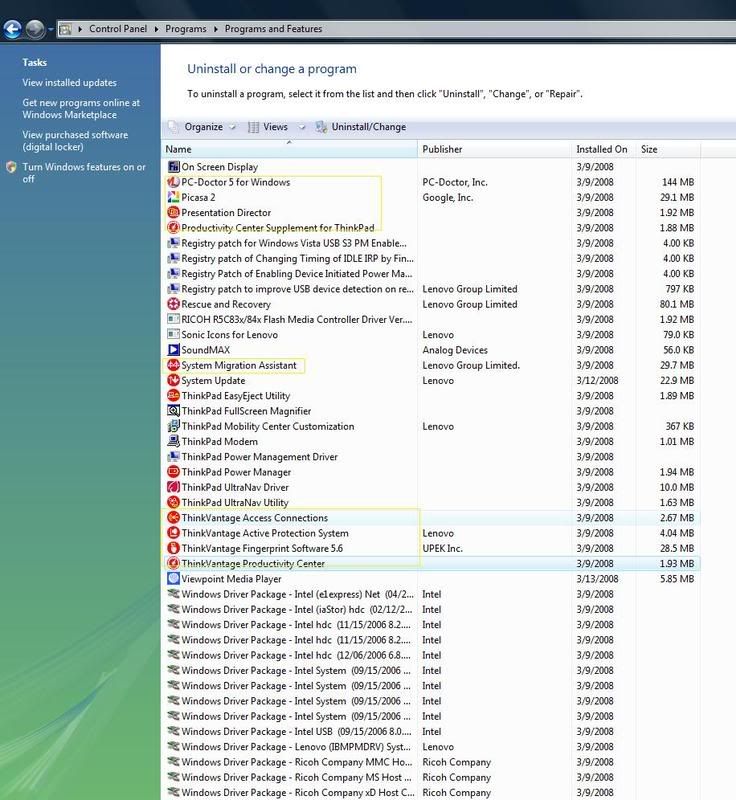Click Programs and Features breadcrumb
This screenshot has height=800, width=736.
click(273, 29)
